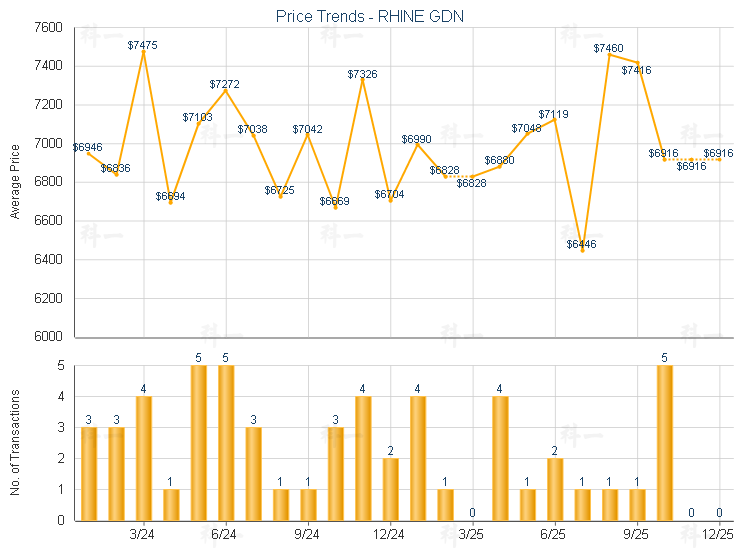Click the $7475 peak data point

[x=144, y=51]
